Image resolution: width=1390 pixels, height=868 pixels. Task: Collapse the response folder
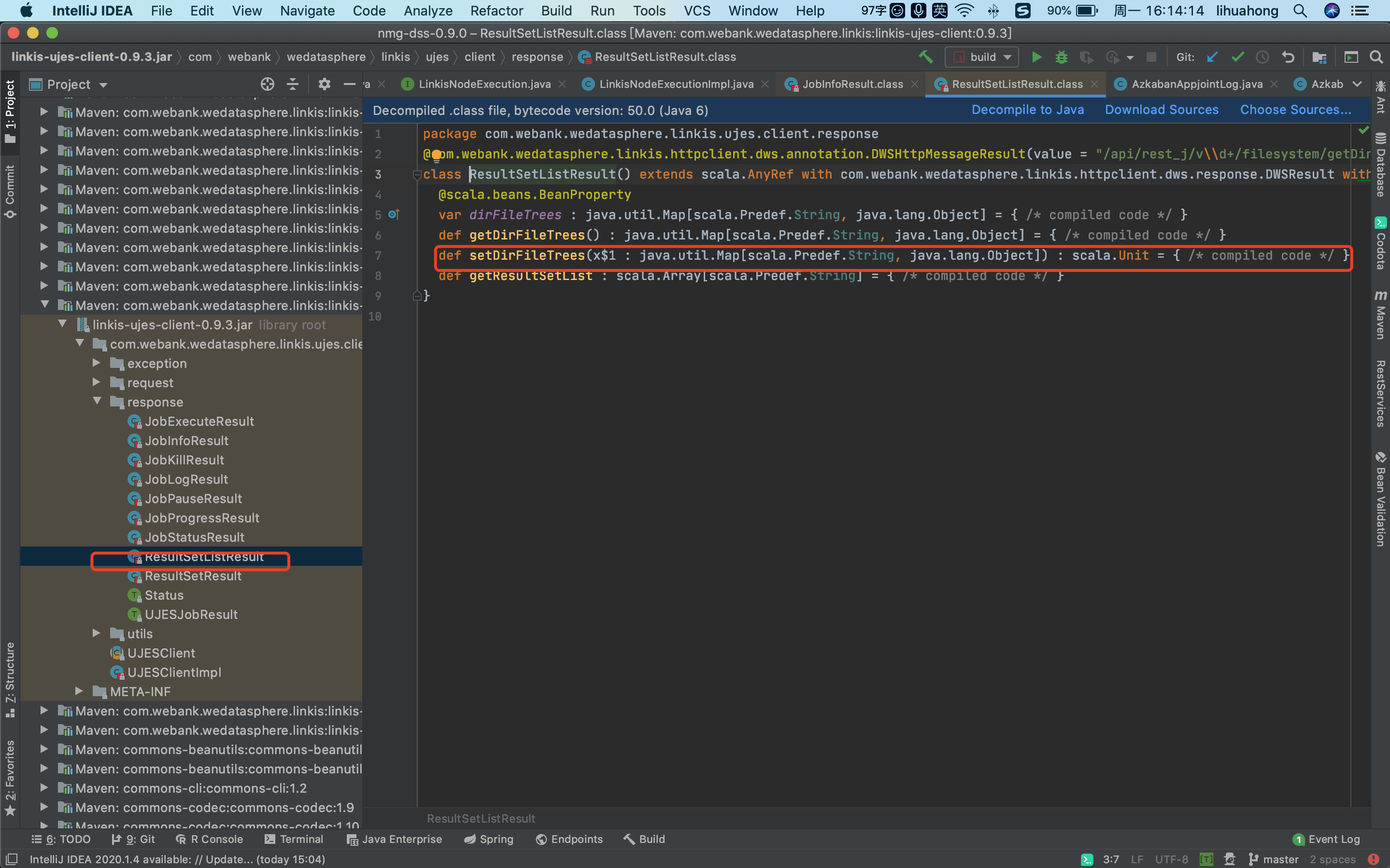97,401
